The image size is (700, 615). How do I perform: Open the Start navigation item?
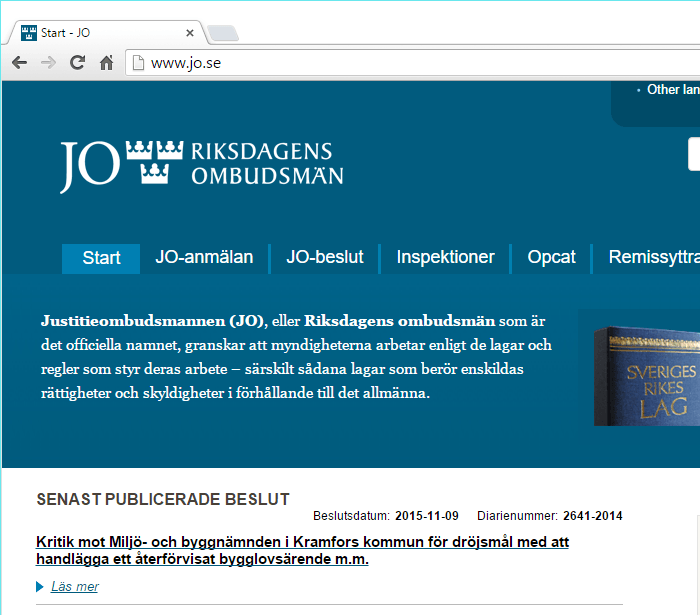(x=101, y=258)
